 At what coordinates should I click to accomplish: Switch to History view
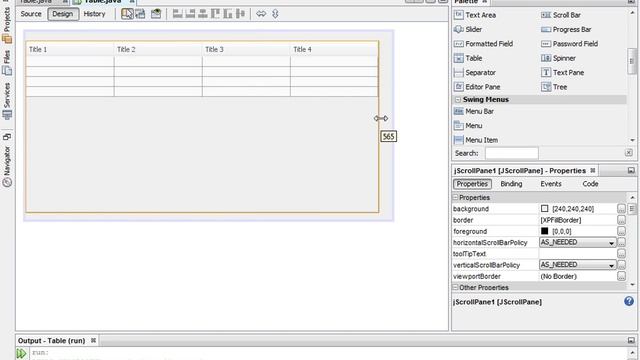94,14
